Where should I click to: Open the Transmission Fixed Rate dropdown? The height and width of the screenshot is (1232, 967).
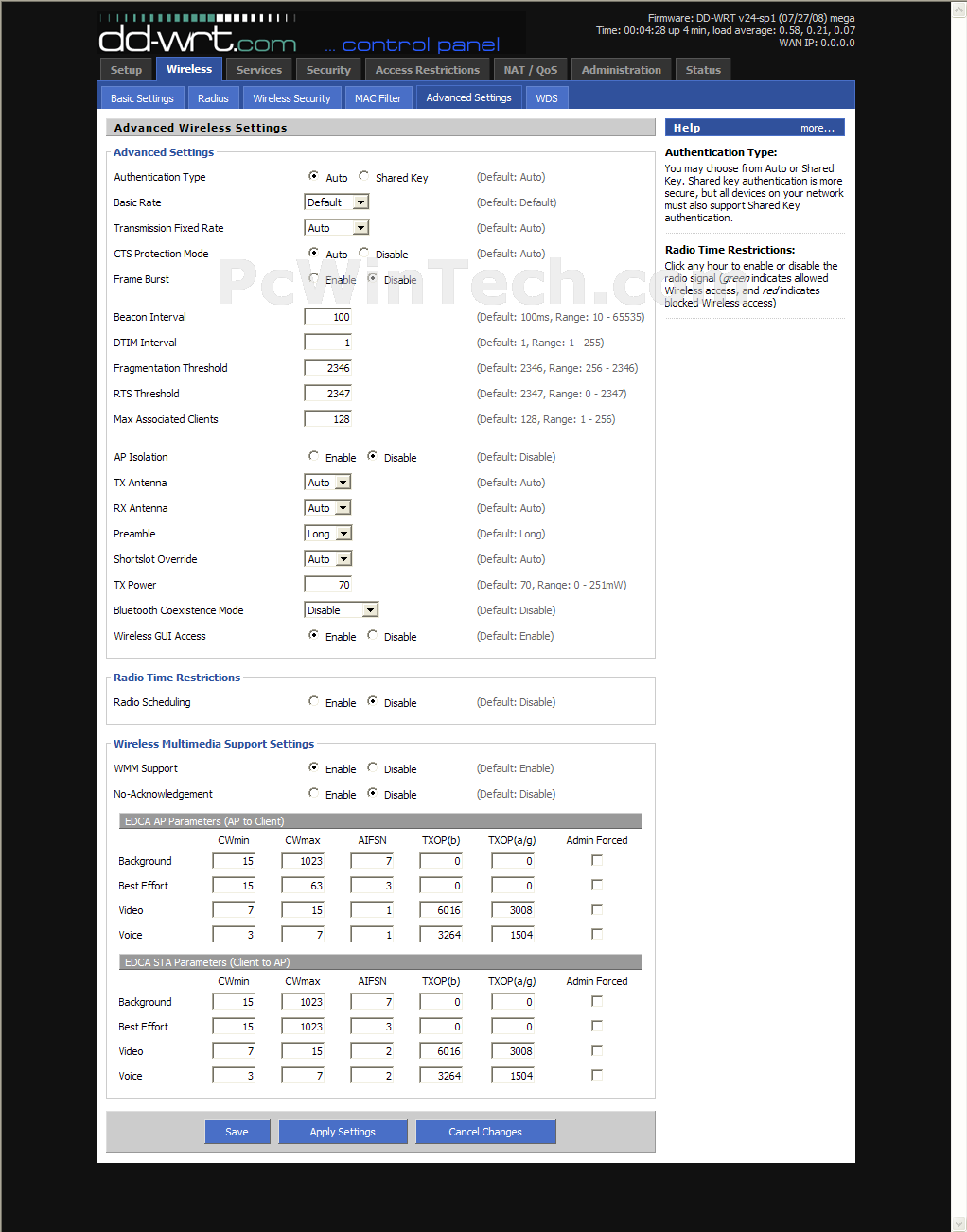click(336, 228)
